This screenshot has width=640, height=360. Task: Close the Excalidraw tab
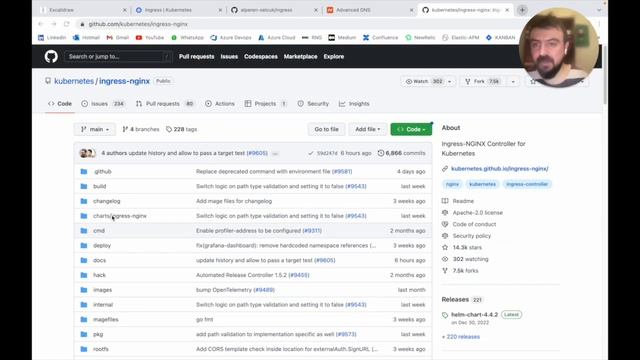coord(125,10)
